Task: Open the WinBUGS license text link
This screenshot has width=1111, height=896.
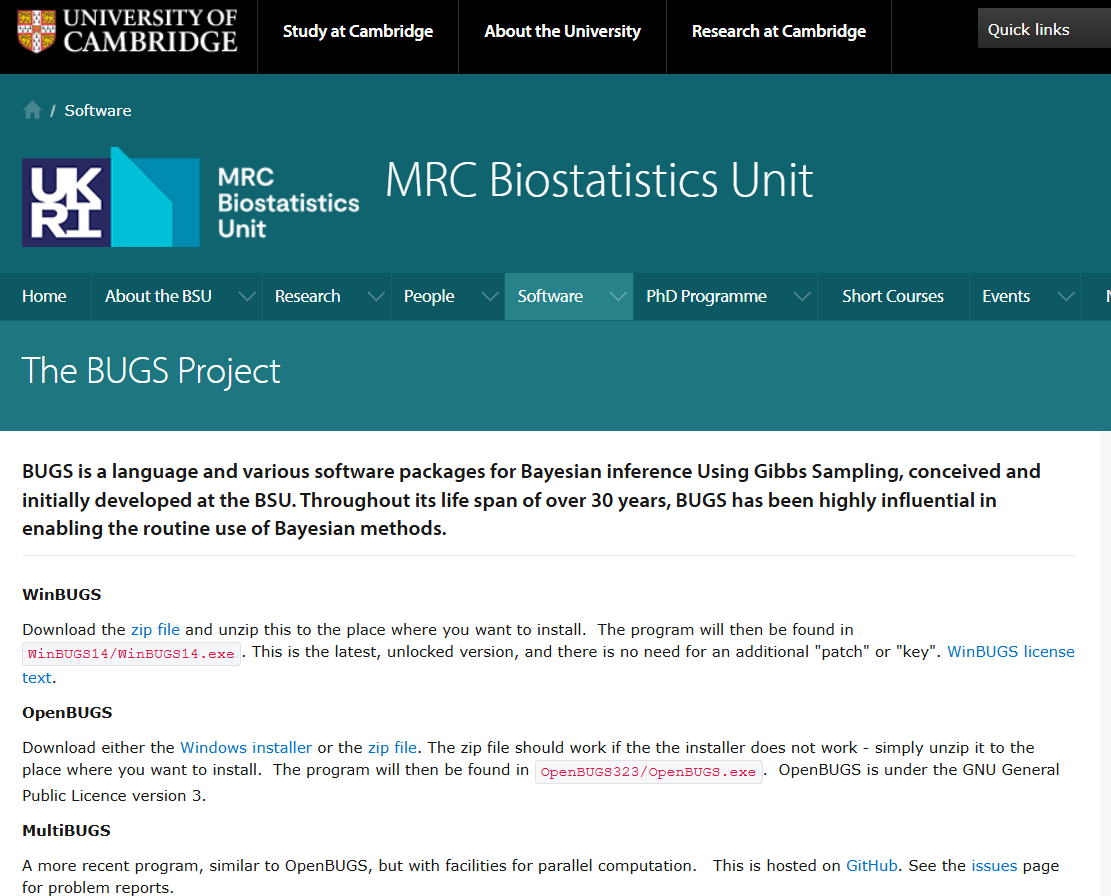Action: (1011, 652)
